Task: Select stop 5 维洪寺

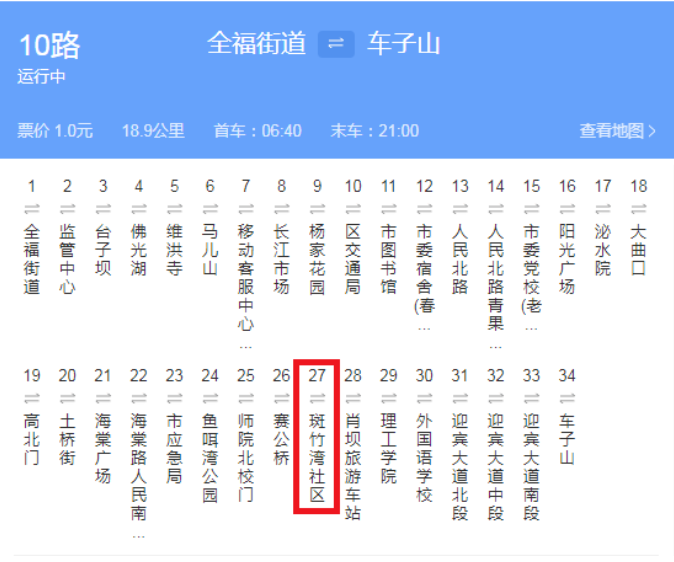Action: coord(175,250)
